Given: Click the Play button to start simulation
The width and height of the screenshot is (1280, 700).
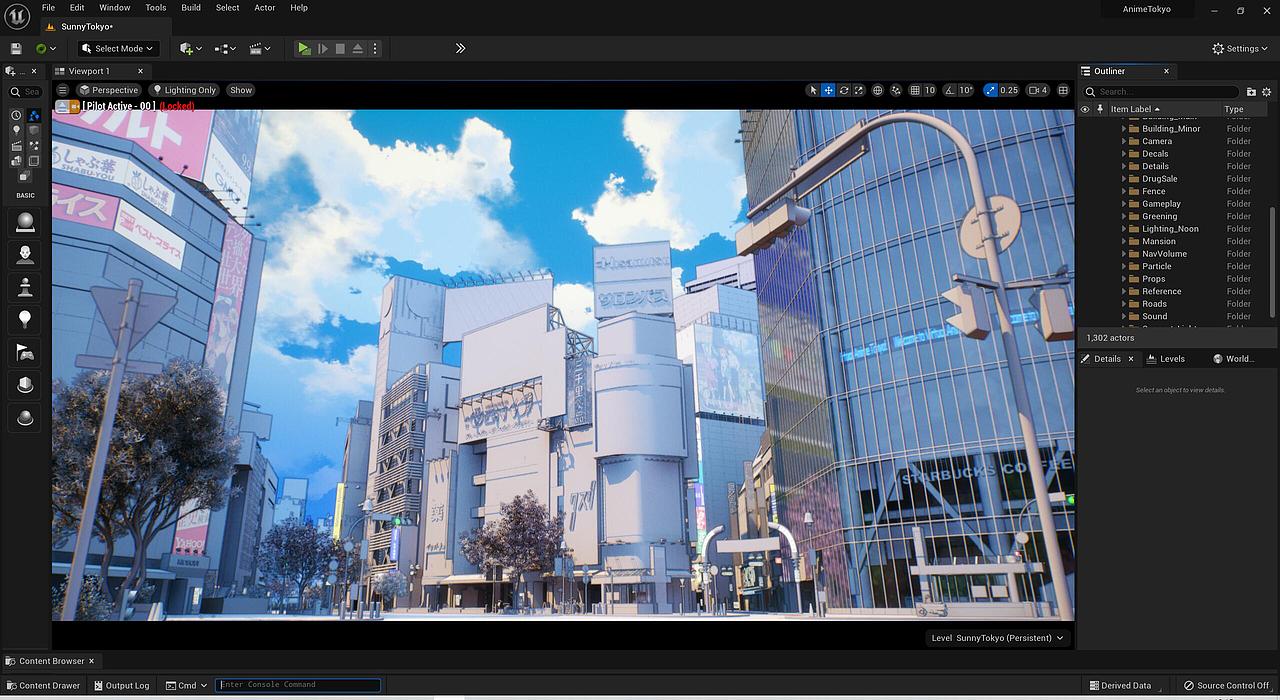Looking at the screenshot, I should coord(304,48).
